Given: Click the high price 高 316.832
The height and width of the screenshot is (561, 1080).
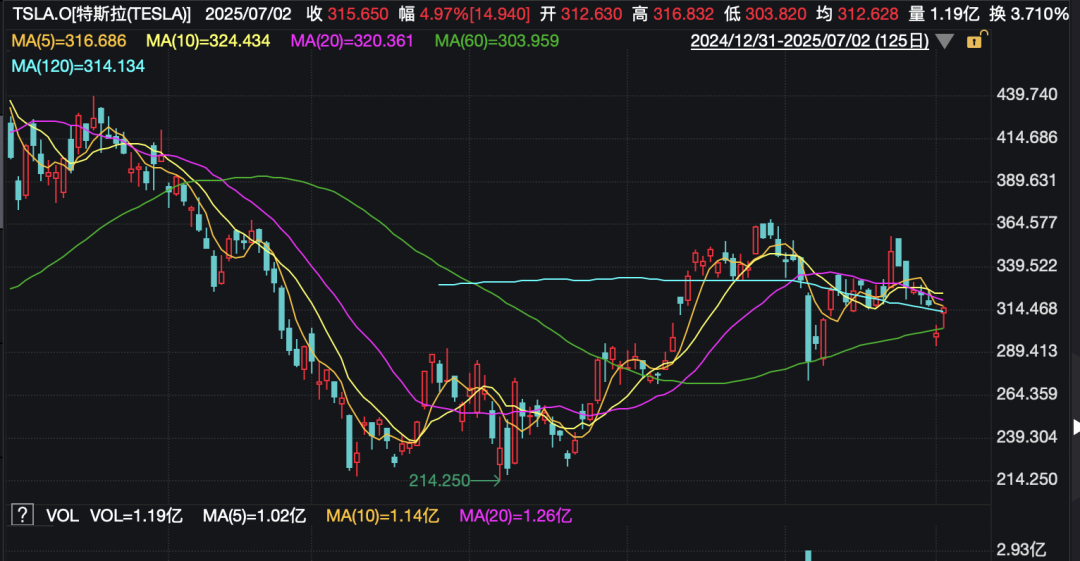Looking at the screenshot, I should coord(673,14).
